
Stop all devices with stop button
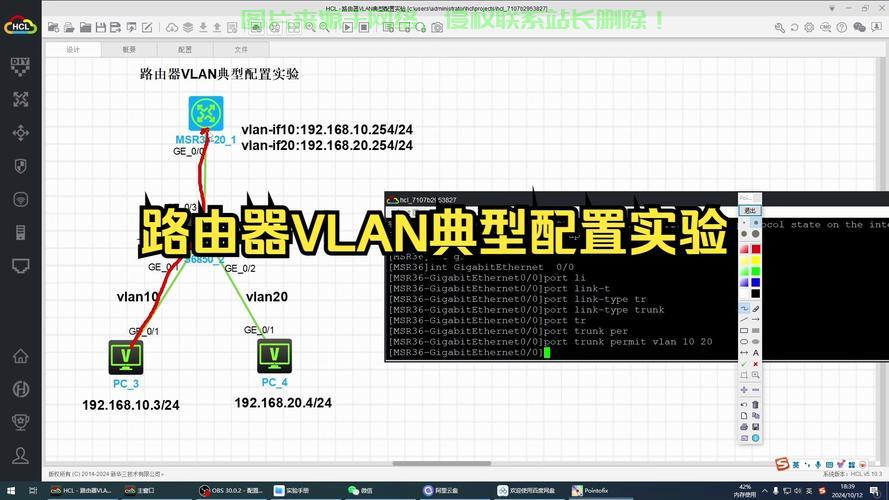point(364,27)
